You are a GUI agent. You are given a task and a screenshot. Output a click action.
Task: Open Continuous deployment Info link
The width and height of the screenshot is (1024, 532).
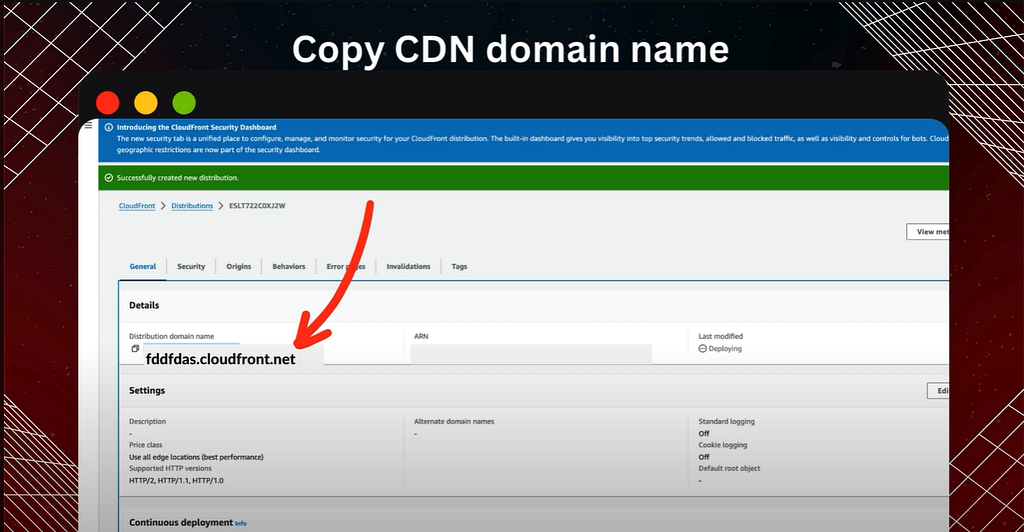241,524
